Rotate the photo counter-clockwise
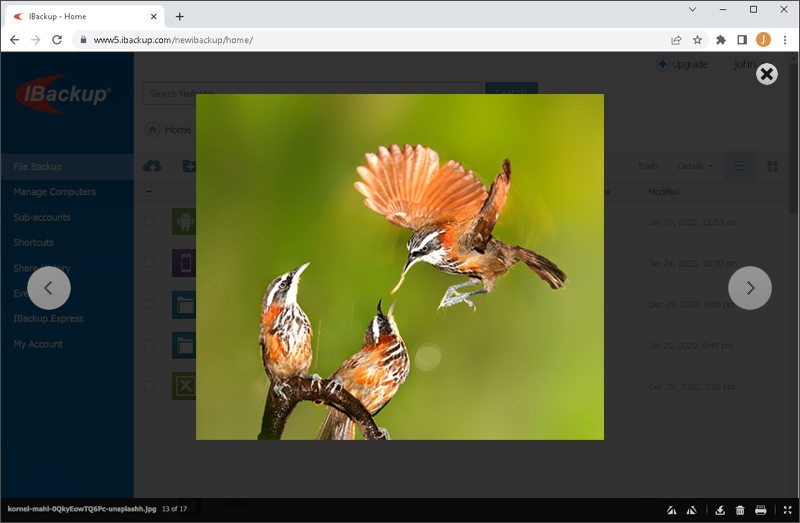Viewport: 800px width, 523px height. (x=672, y=510)
